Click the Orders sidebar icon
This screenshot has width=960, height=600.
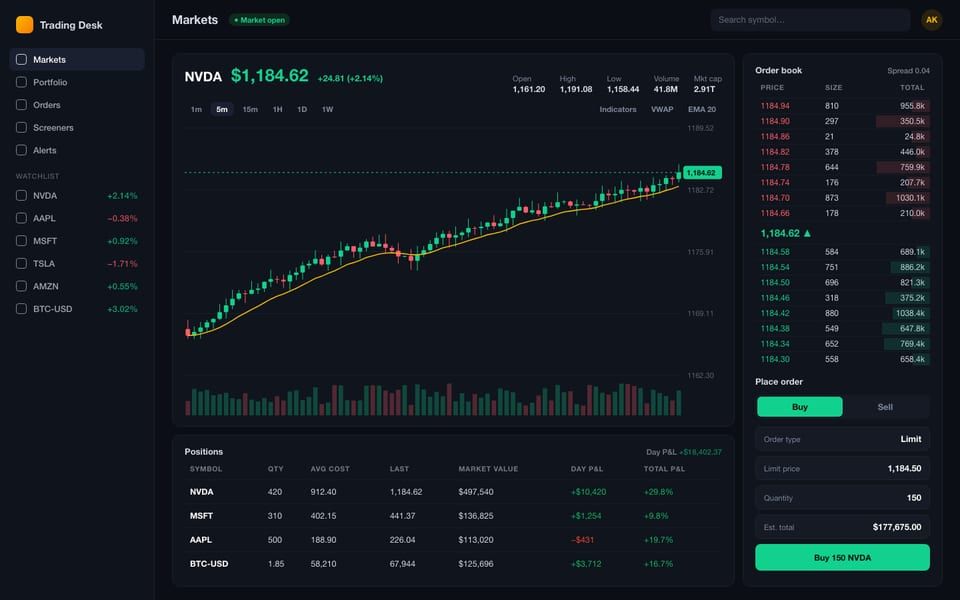pos(21,105)
